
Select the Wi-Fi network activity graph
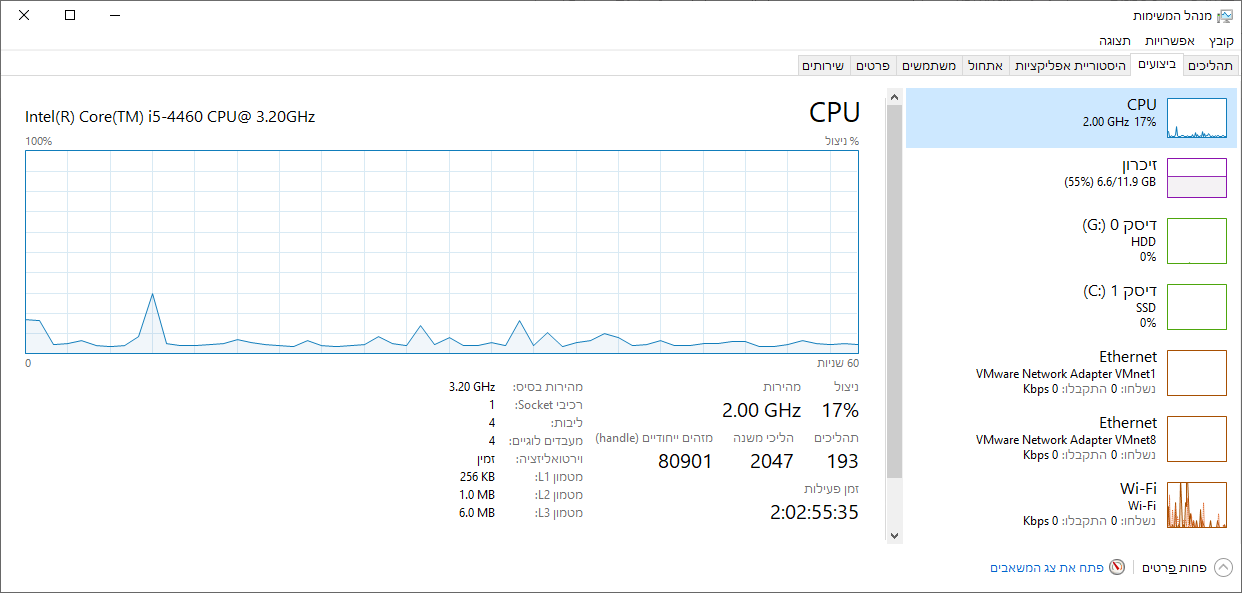1197,505
